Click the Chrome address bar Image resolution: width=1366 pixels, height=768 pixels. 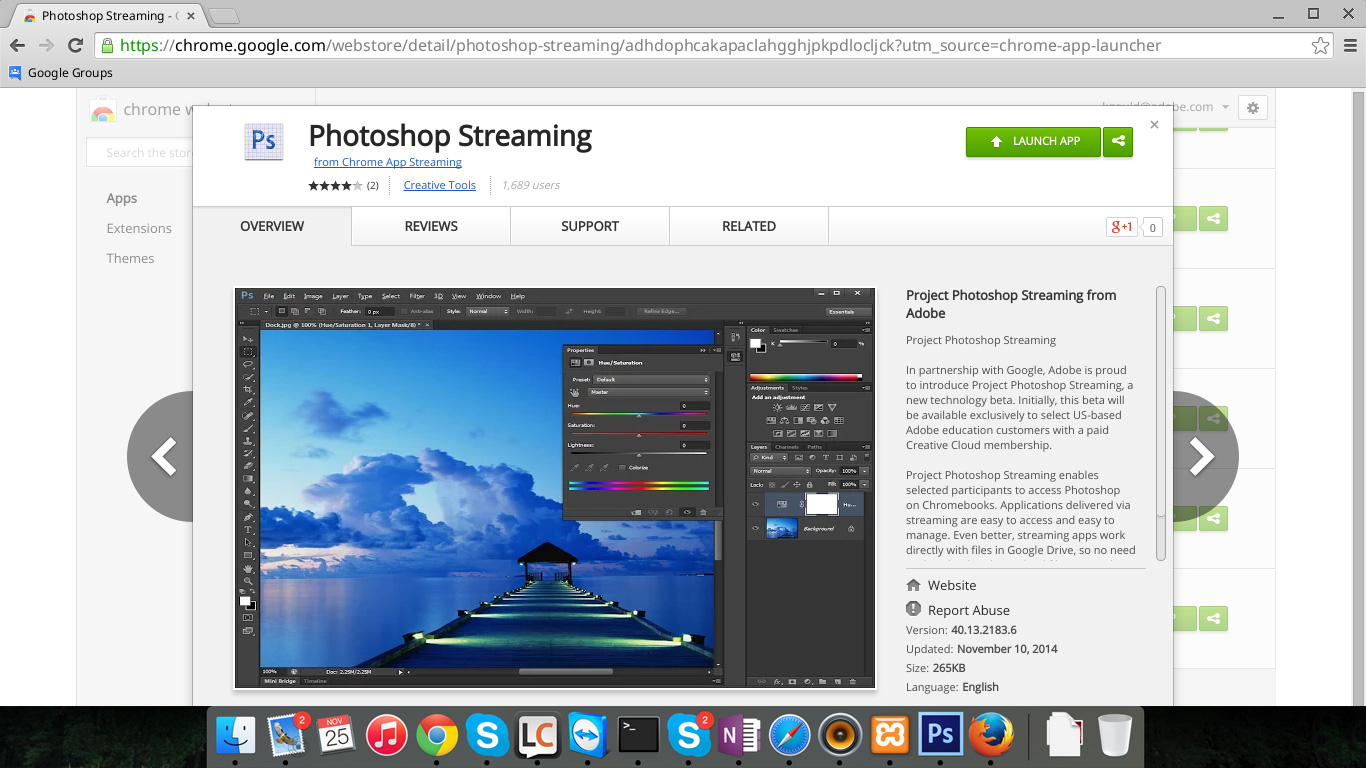coord(700,45)
